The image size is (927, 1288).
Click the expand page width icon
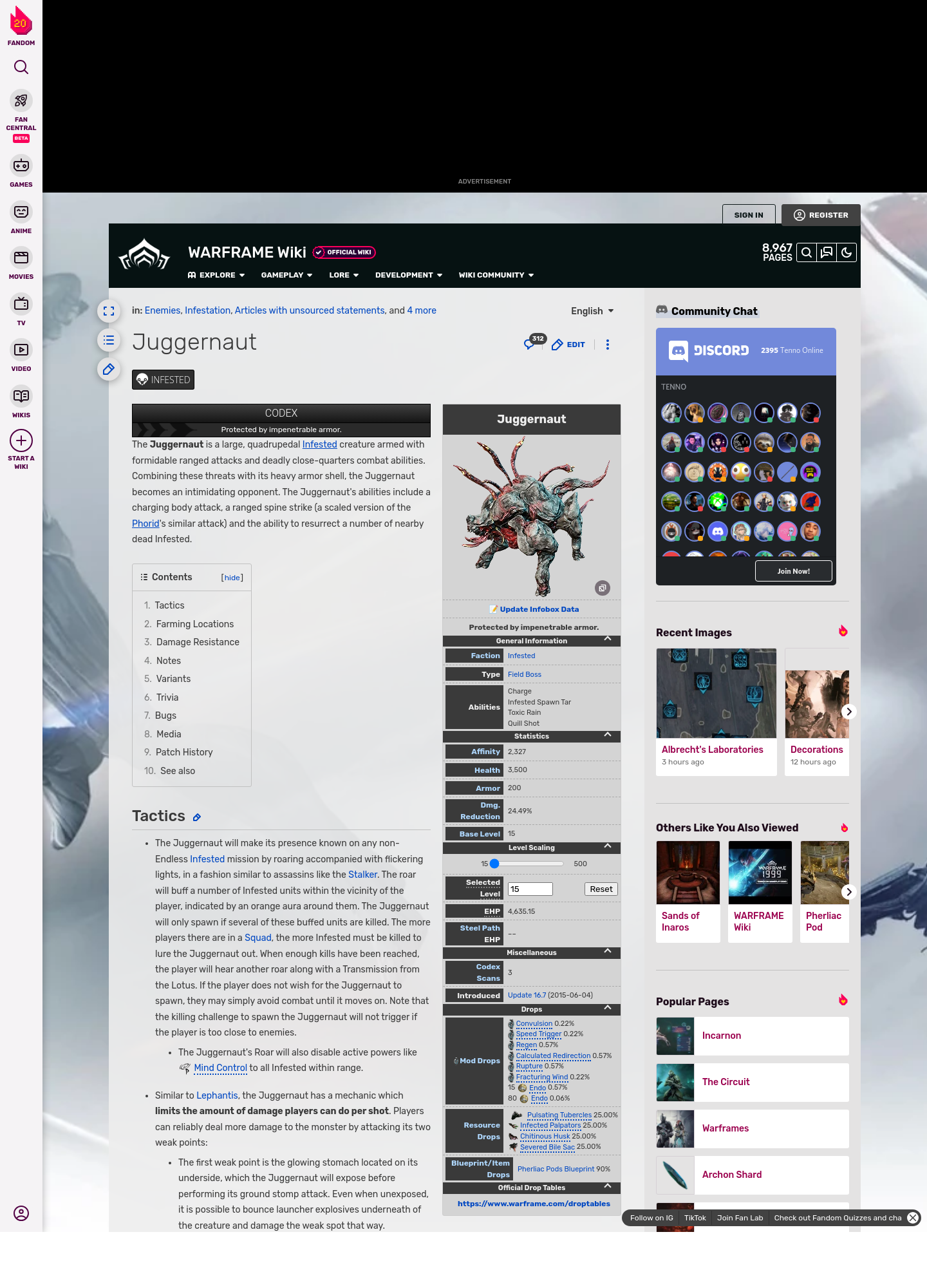pyautogui.click(x=109, y=311)
